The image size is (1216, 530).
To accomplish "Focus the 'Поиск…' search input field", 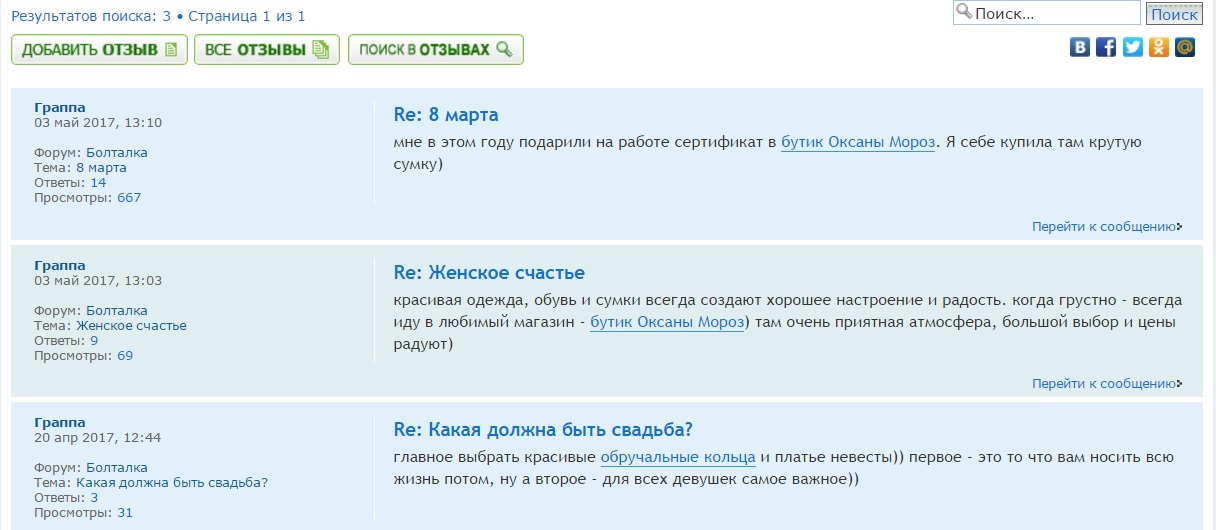I will click(1046, 13).
